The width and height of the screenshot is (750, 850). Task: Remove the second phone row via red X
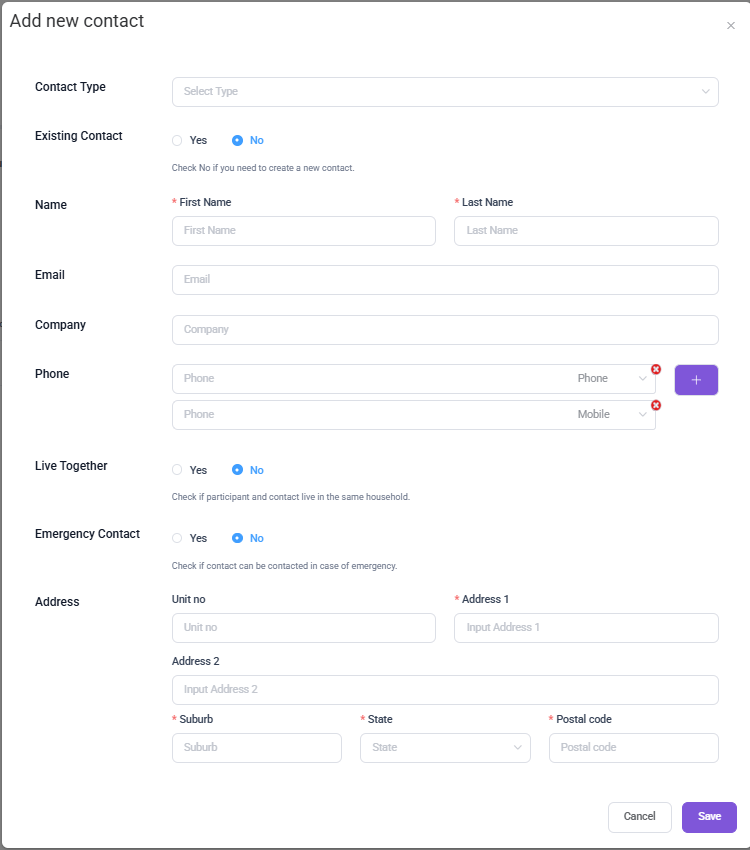click(656, 405)
